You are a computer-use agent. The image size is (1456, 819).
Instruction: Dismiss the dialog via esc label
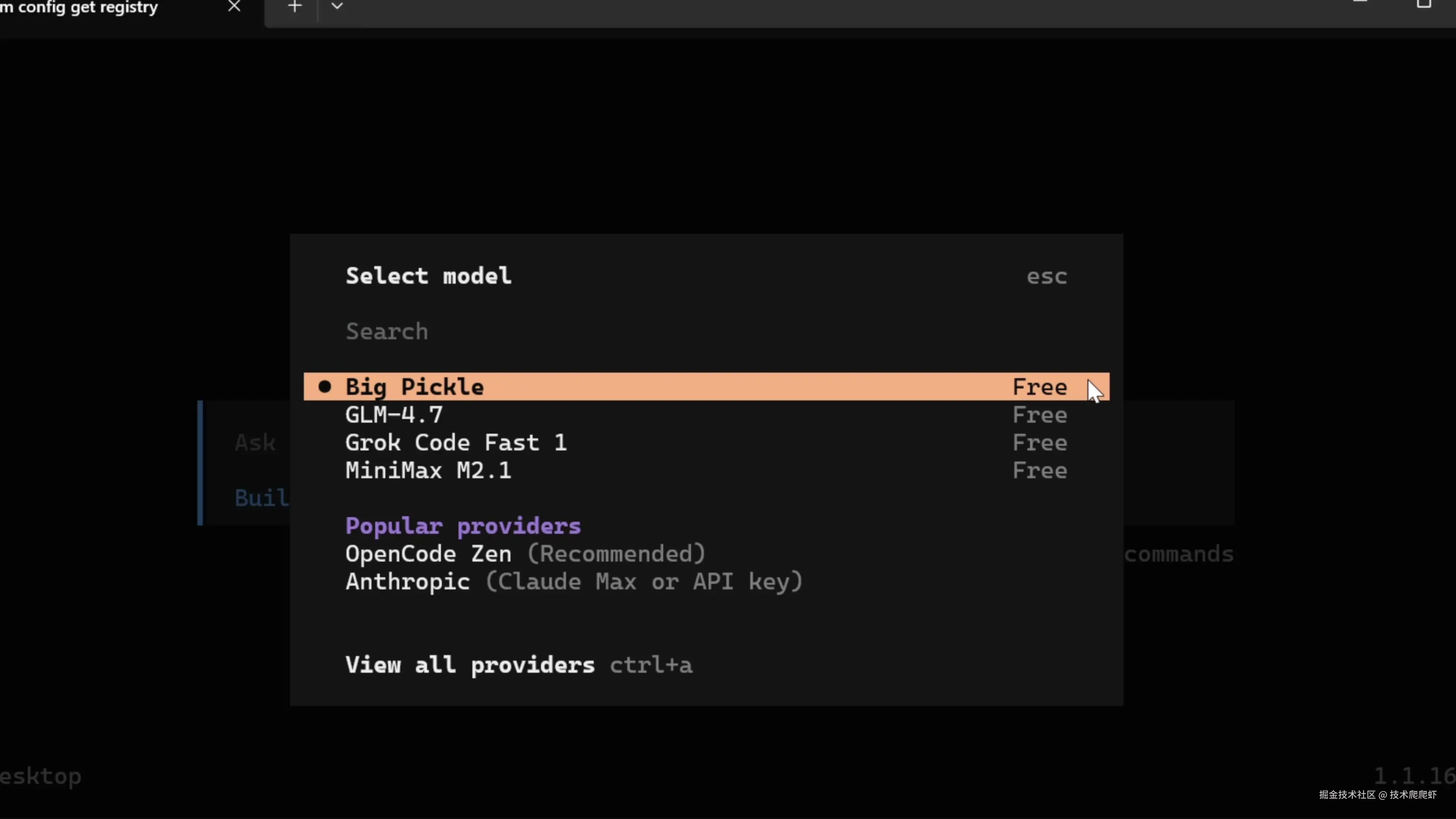pos(1046,277)
